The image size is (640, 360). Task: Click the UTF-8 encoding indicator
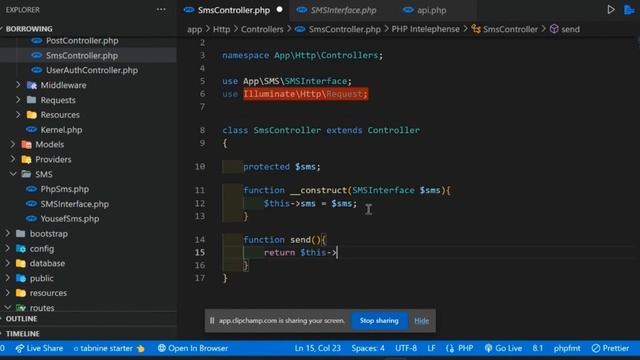[x=406, y=348]
